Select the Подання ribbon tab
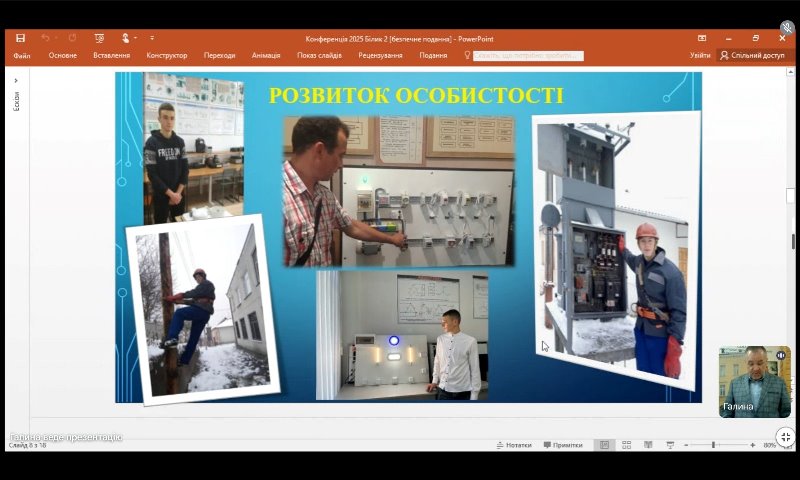 click(433, 55)
